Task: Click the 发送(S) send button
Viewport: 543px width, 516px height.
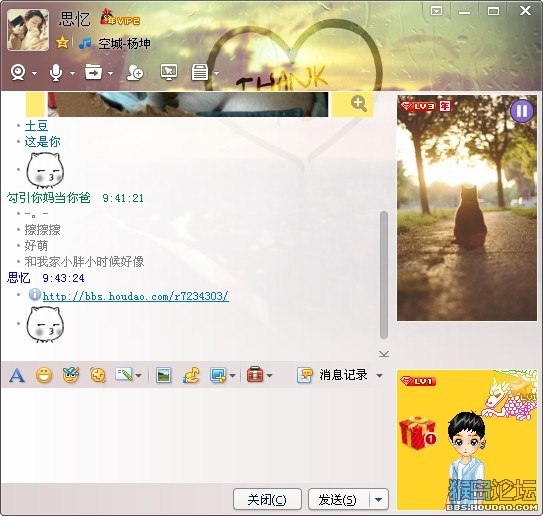Action: [339, 499]
